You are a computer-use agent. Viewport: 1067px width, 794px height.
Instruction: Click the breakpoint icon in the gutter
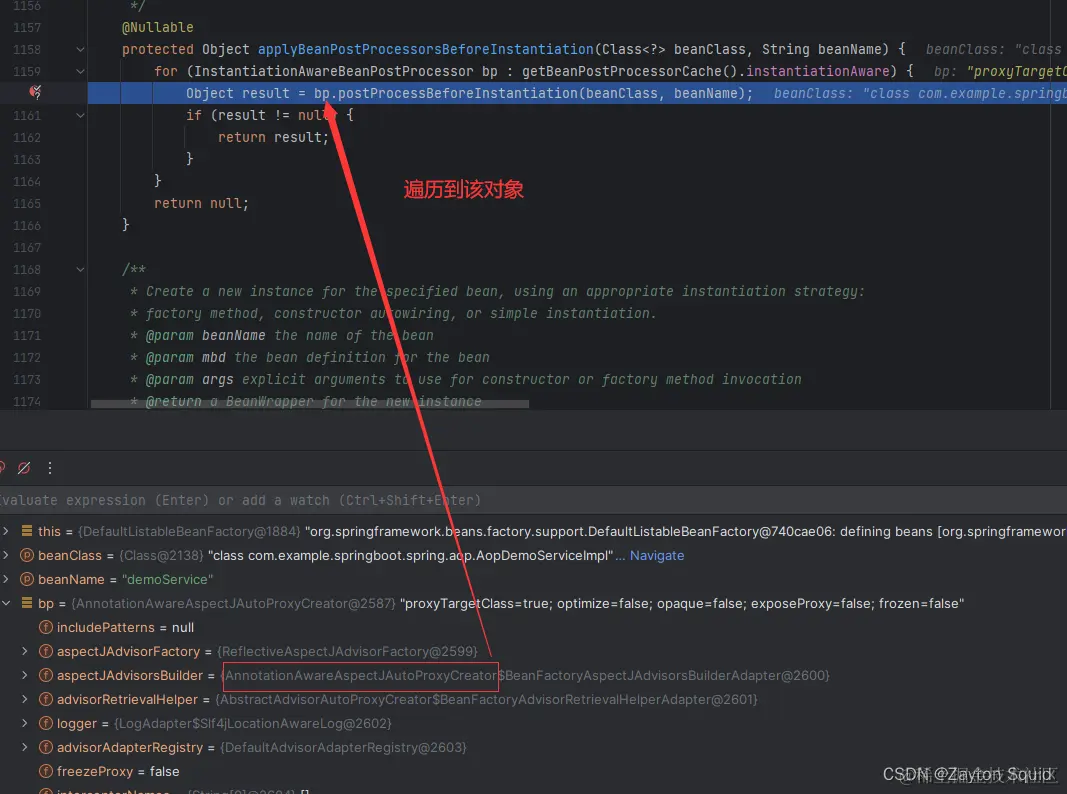click(35, 92)
